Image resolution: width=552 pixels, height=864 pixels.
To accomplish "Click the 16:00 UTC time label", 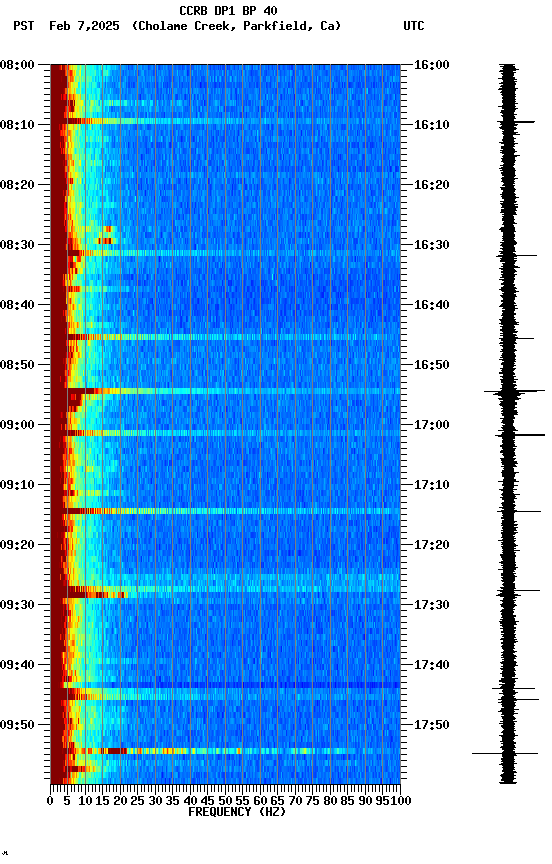I will pos(431,65).
